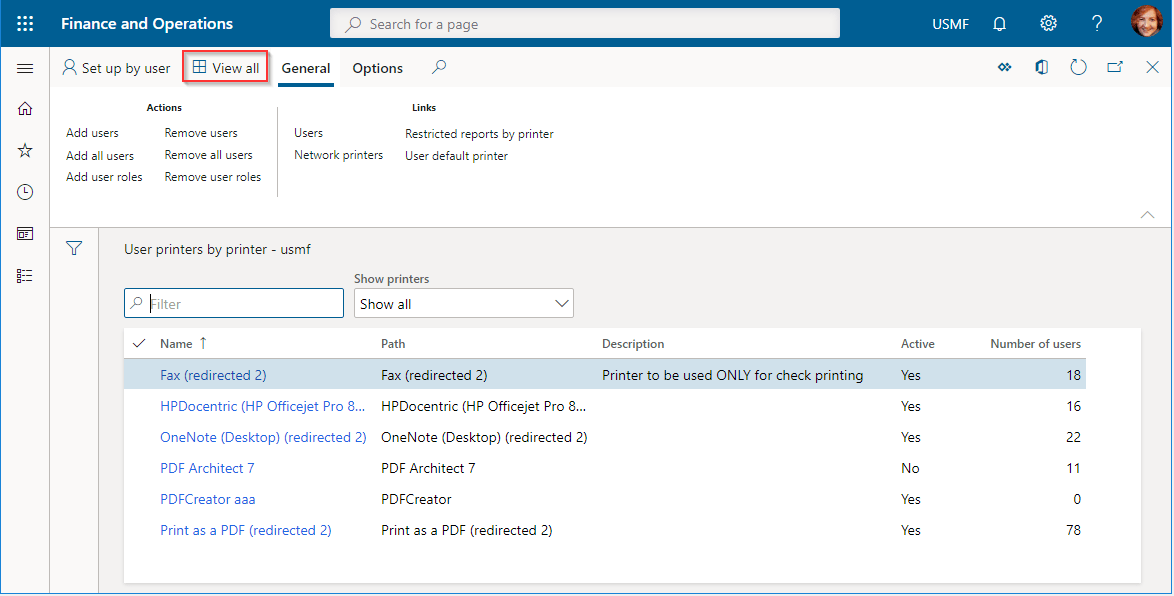Collapse the action pane with the chevron

coord(1148,214)
